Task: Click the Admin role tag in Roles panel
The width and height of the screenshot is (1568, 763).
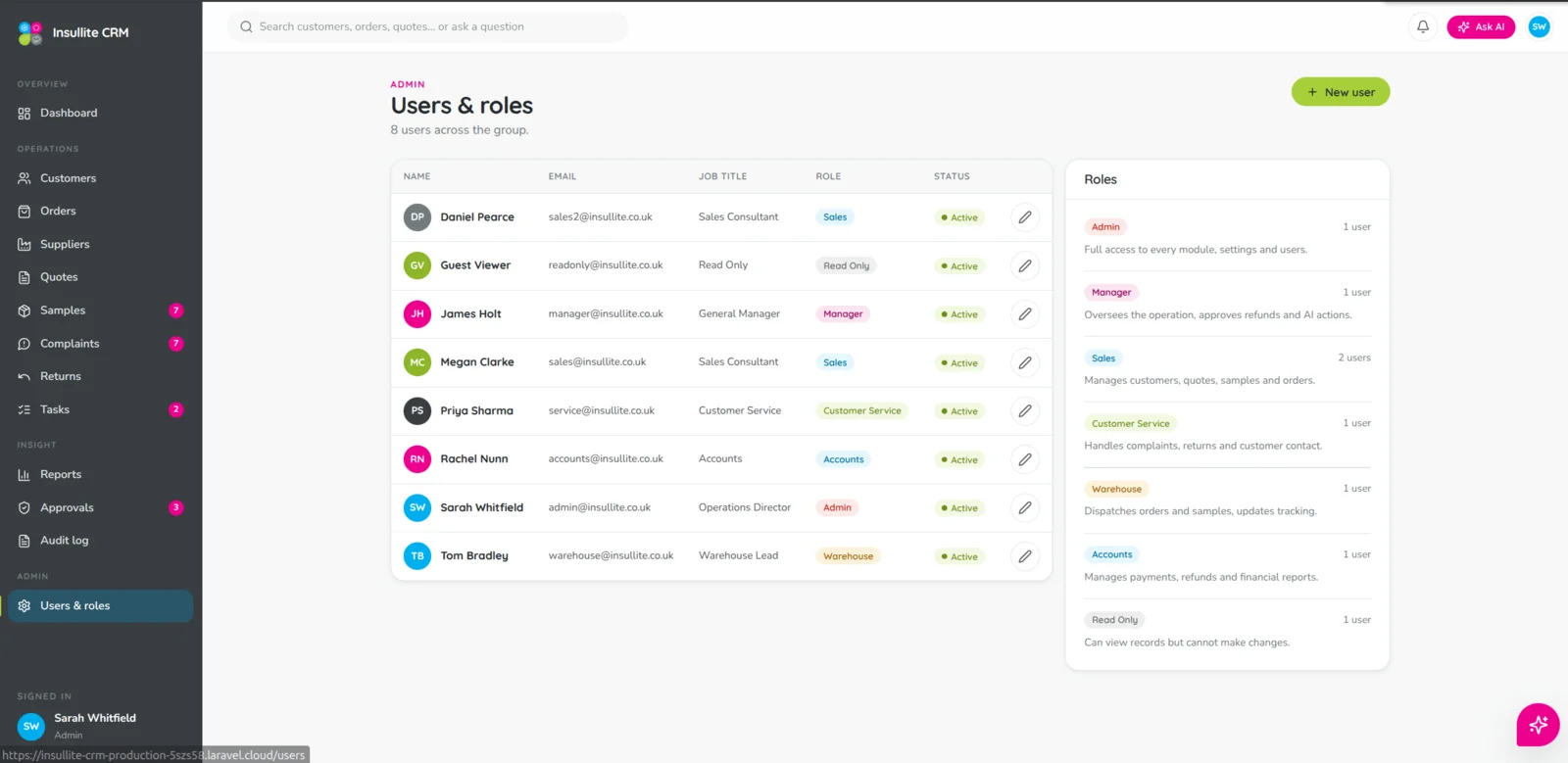Action: pyautogui.click(x=1105, y=227)
